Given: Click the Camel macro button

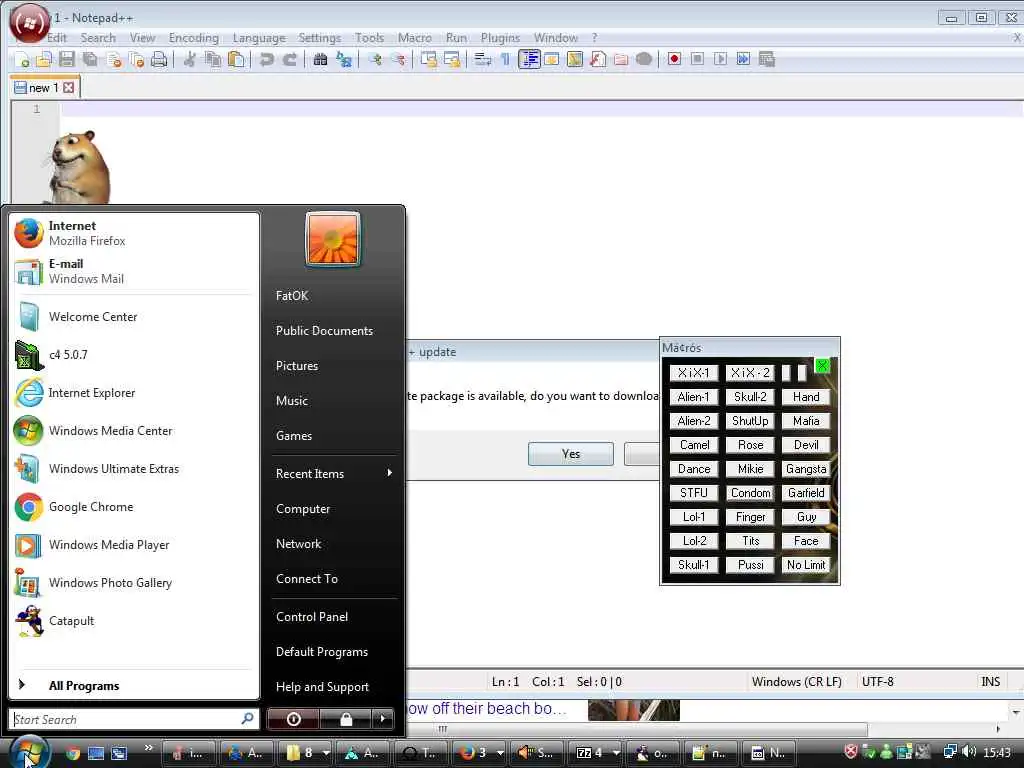Looking at the screenshot, I should [694, 445].
